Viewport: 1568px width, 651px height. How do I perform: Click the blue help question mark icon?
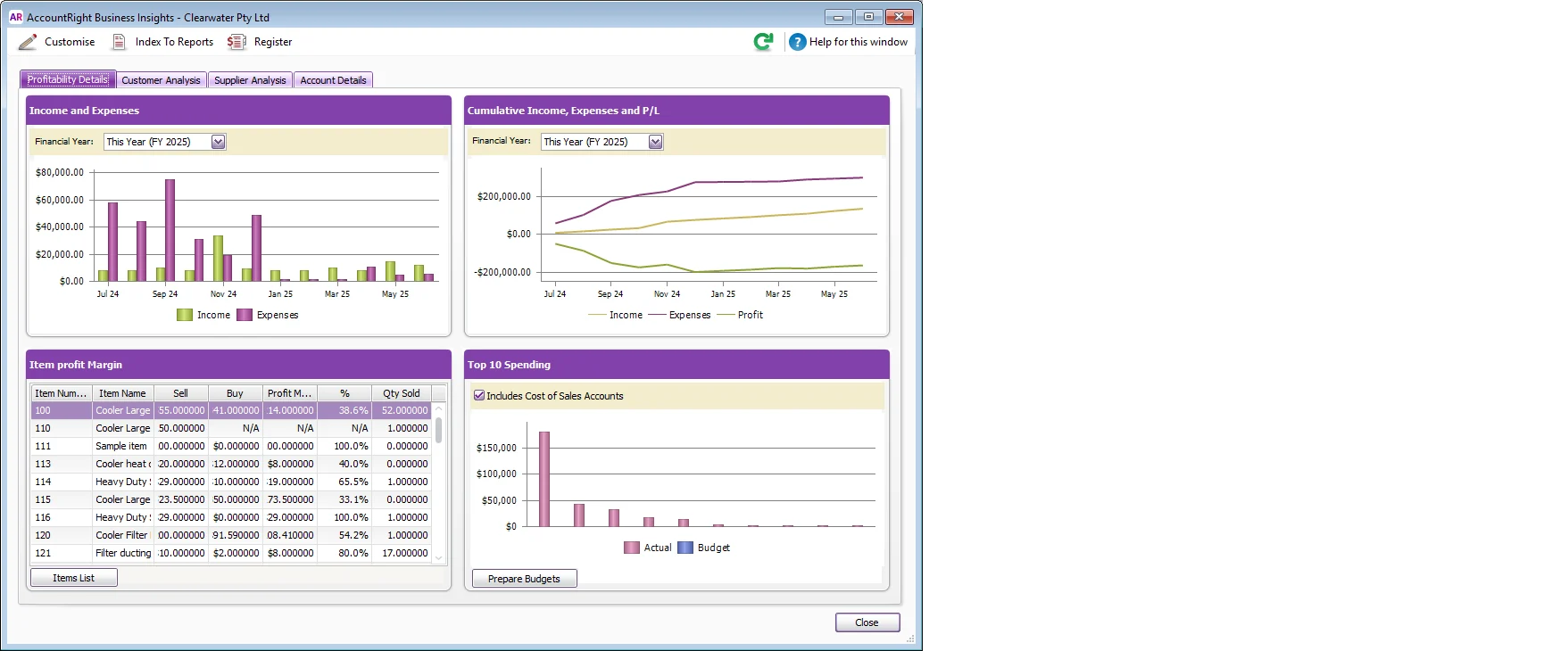(x=798, y=42)
